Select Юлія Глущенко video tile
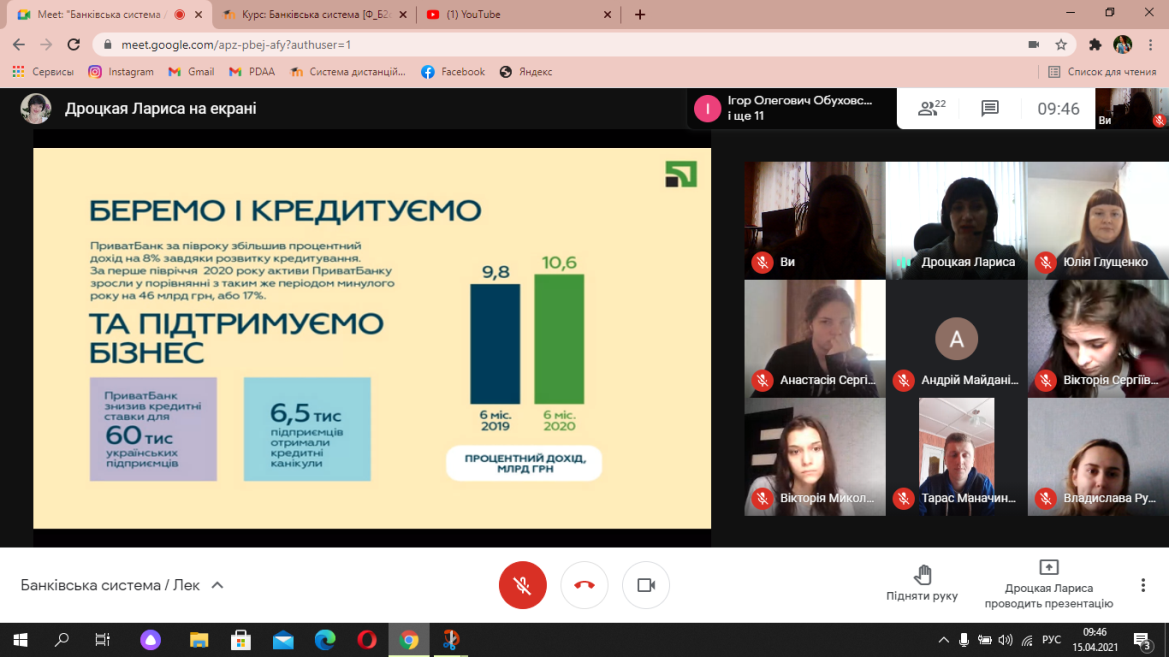1169x657 pixels. [x=1098, y=220]
